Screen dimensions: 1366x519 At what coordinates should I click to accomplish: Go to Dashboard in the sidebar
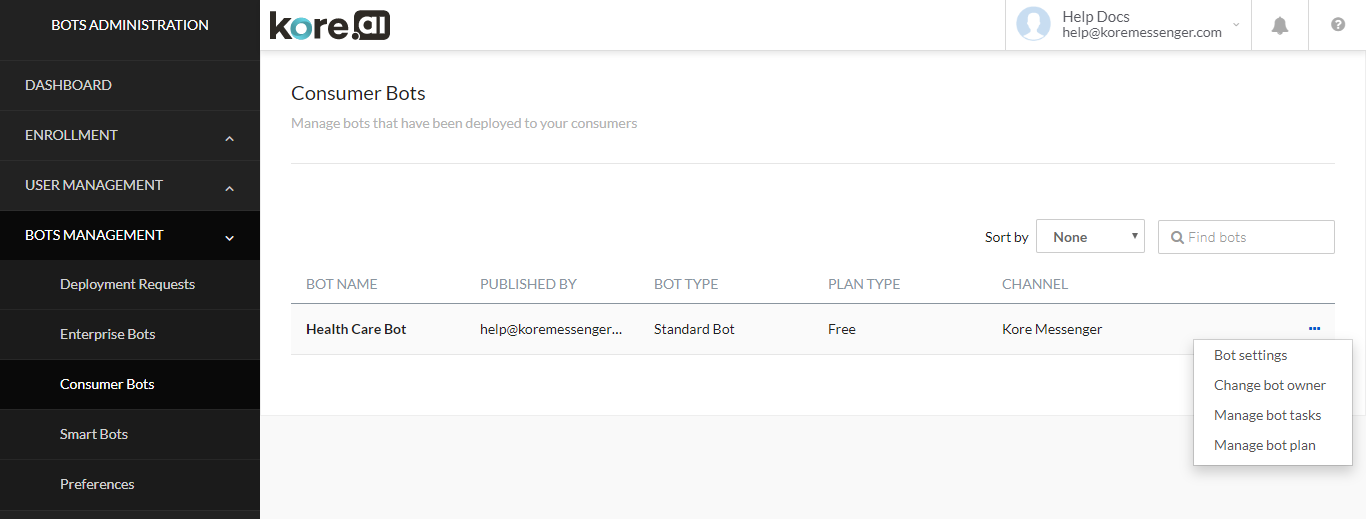(68, 85)
